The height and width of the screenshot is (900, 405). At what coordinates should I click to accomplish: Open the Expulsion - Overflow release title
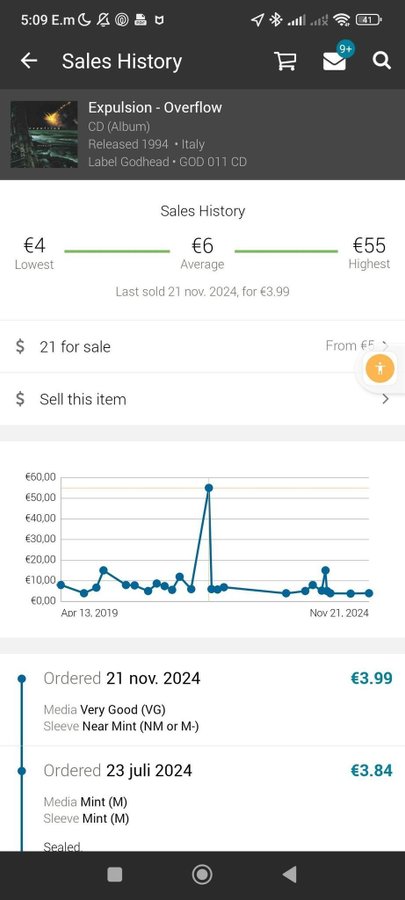pos(155,107)
